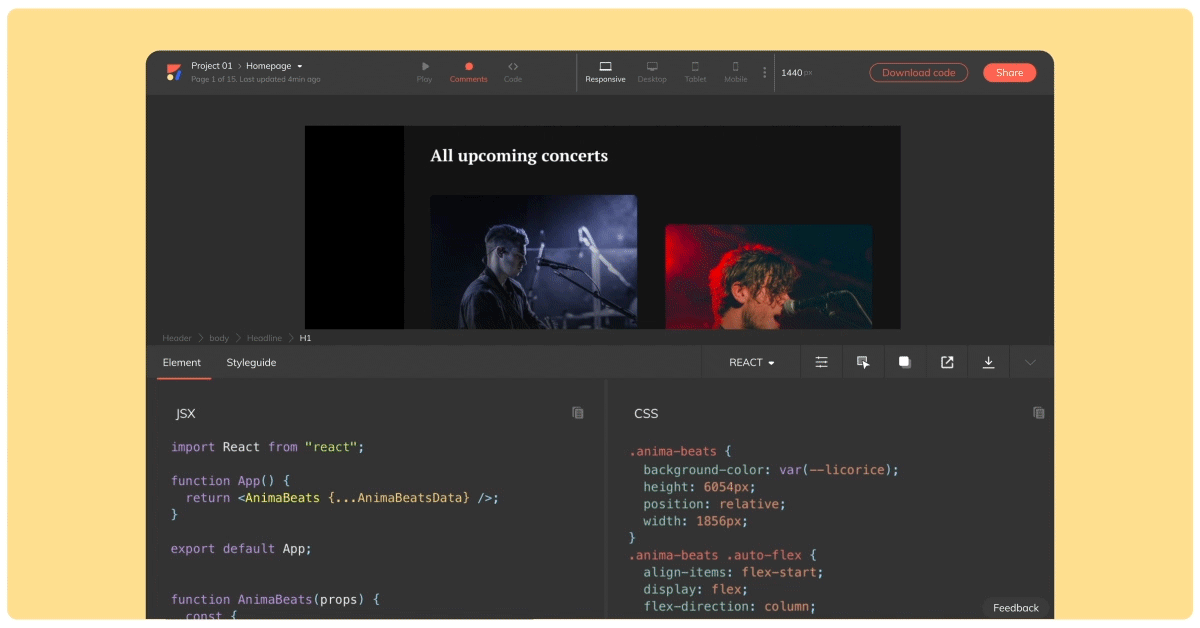Image resolution: width=1200 pixels, height=628 pixels.
Task: Open the REACT framework dropdown
Action: point(752,362)
